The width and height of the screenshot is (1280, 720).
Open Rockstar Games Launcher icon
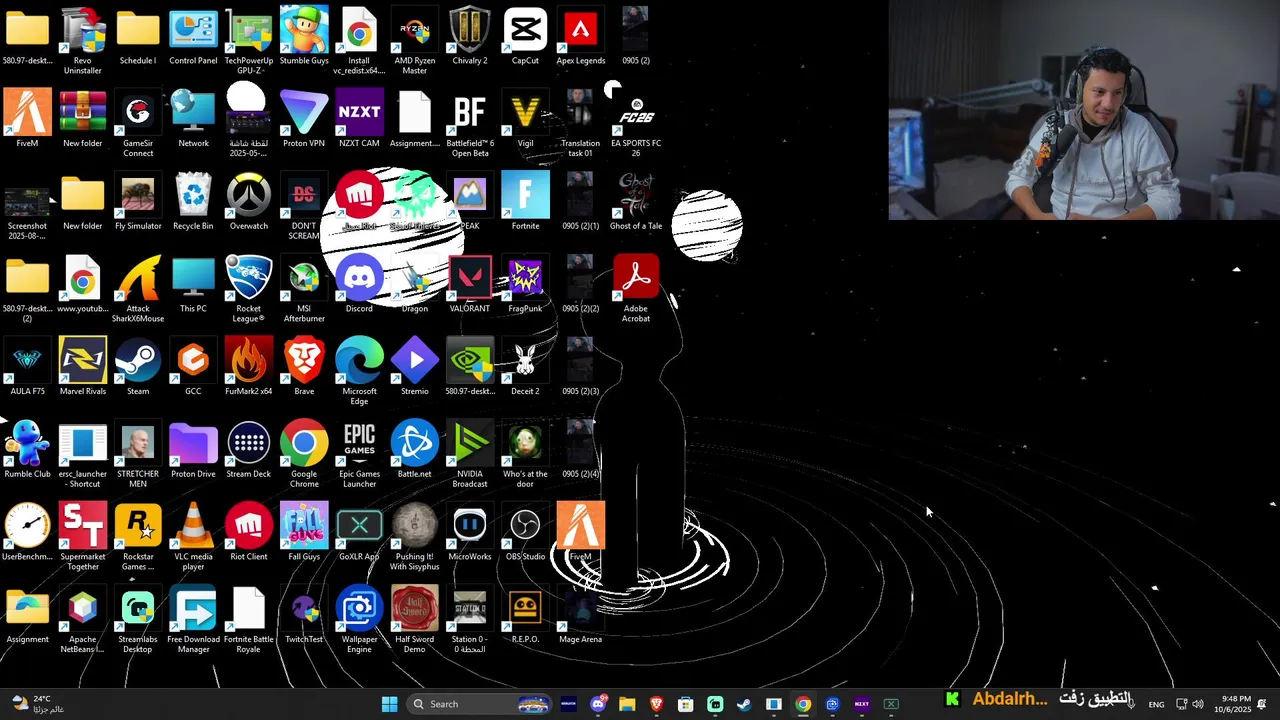coord(138,537)
